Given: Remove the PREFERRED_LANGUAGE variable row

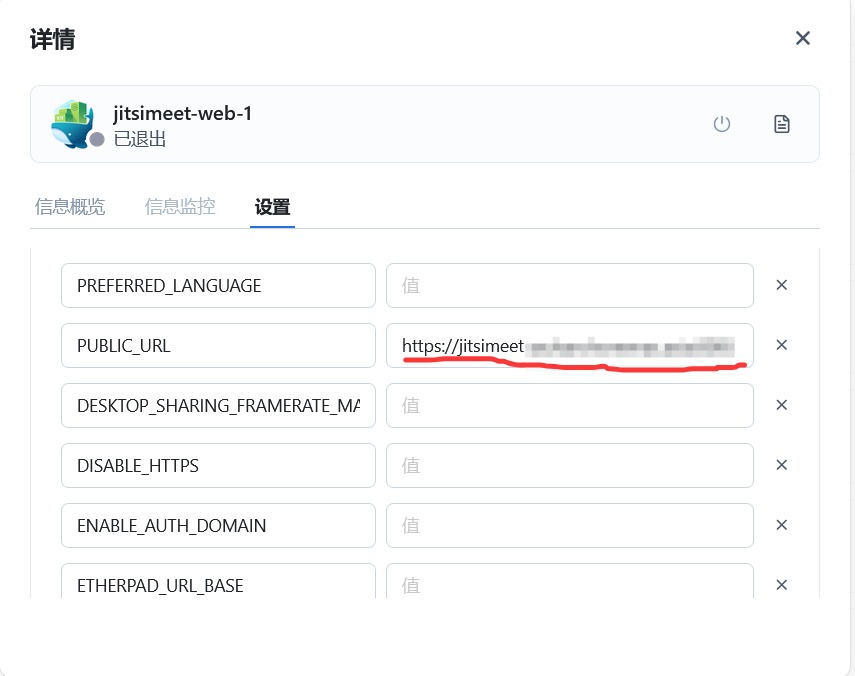Looking at the screenshot, I should pyautogui.click(x=782, y=285).
